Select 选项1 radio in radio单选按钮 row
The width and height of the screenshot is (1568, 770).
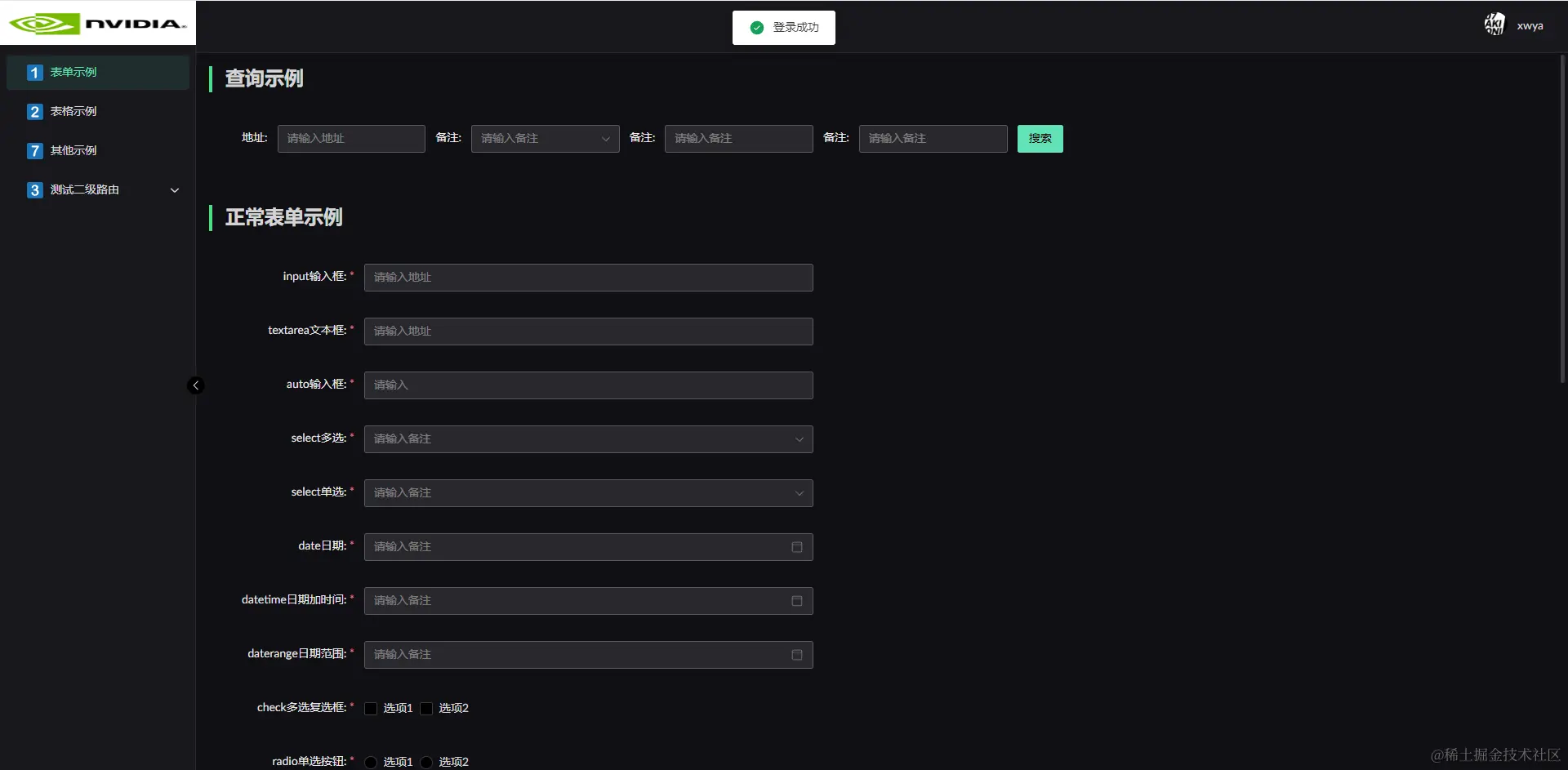click(x=371, y=763)
